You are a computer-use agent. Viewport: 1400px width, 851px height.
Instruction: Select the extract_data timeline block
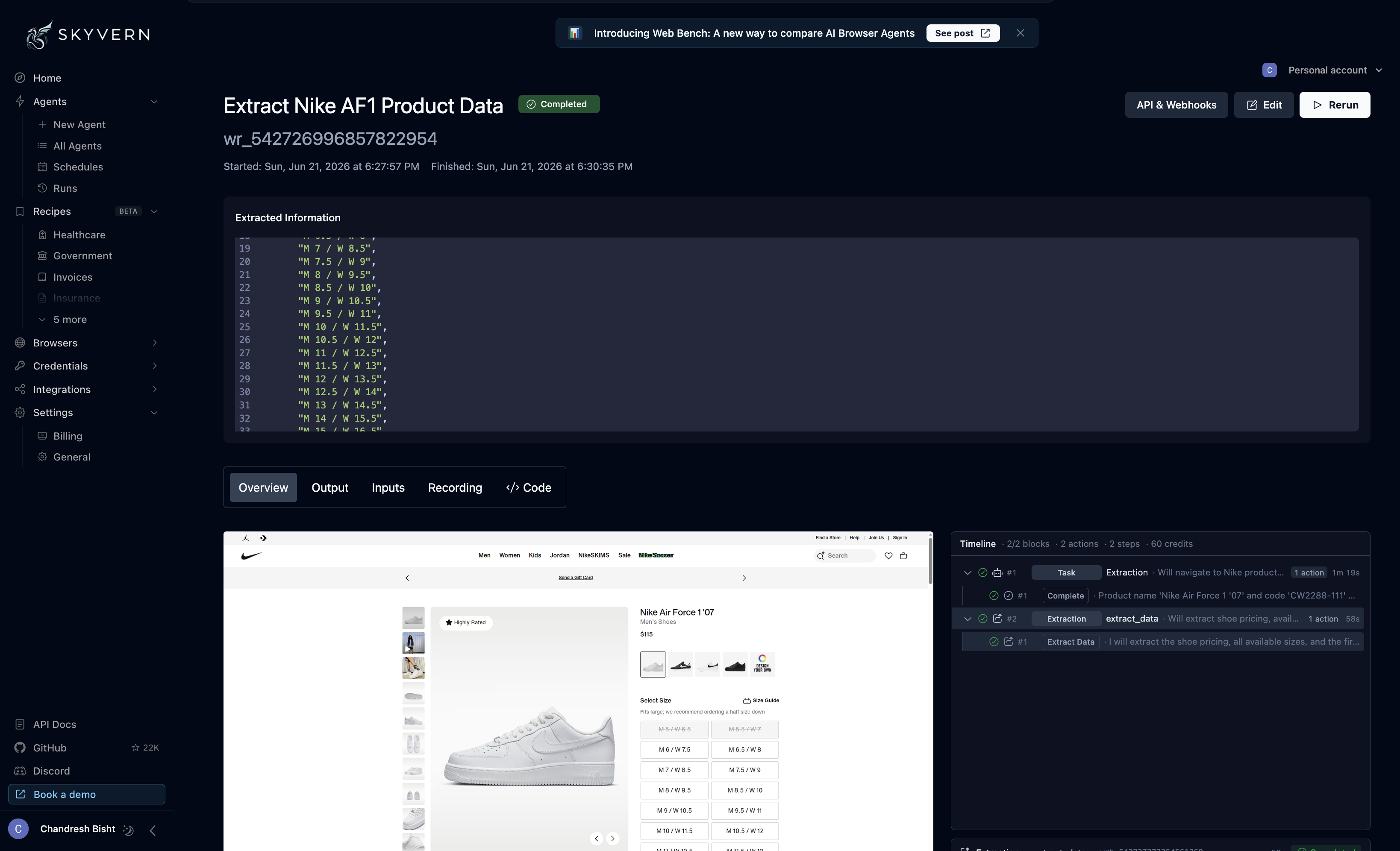tap(1159, 619)
